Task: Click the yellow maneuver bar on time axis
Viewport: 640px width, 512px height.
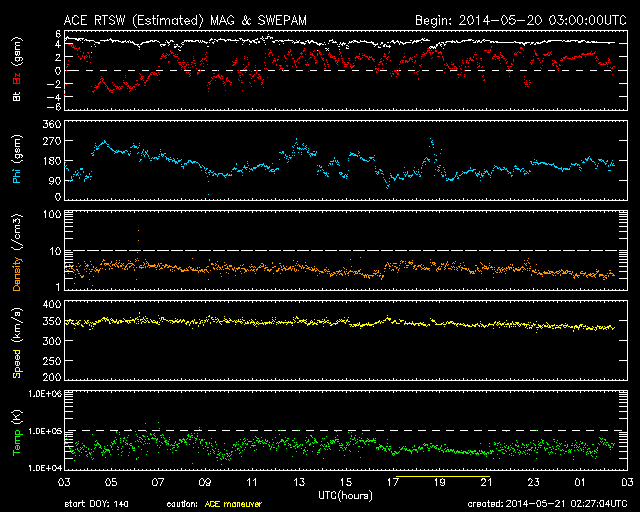Action: (438, 478)
